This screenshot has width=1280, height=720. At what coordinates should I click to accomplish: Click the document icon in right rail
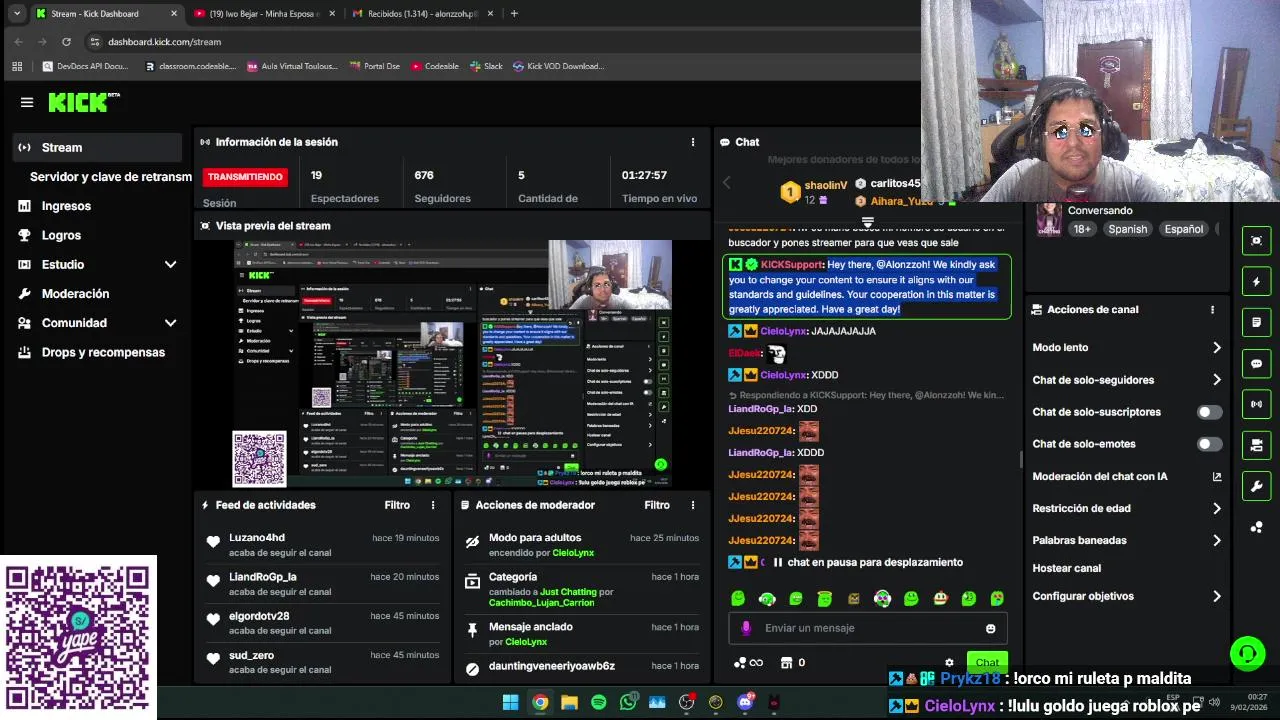coord(1257,323)
